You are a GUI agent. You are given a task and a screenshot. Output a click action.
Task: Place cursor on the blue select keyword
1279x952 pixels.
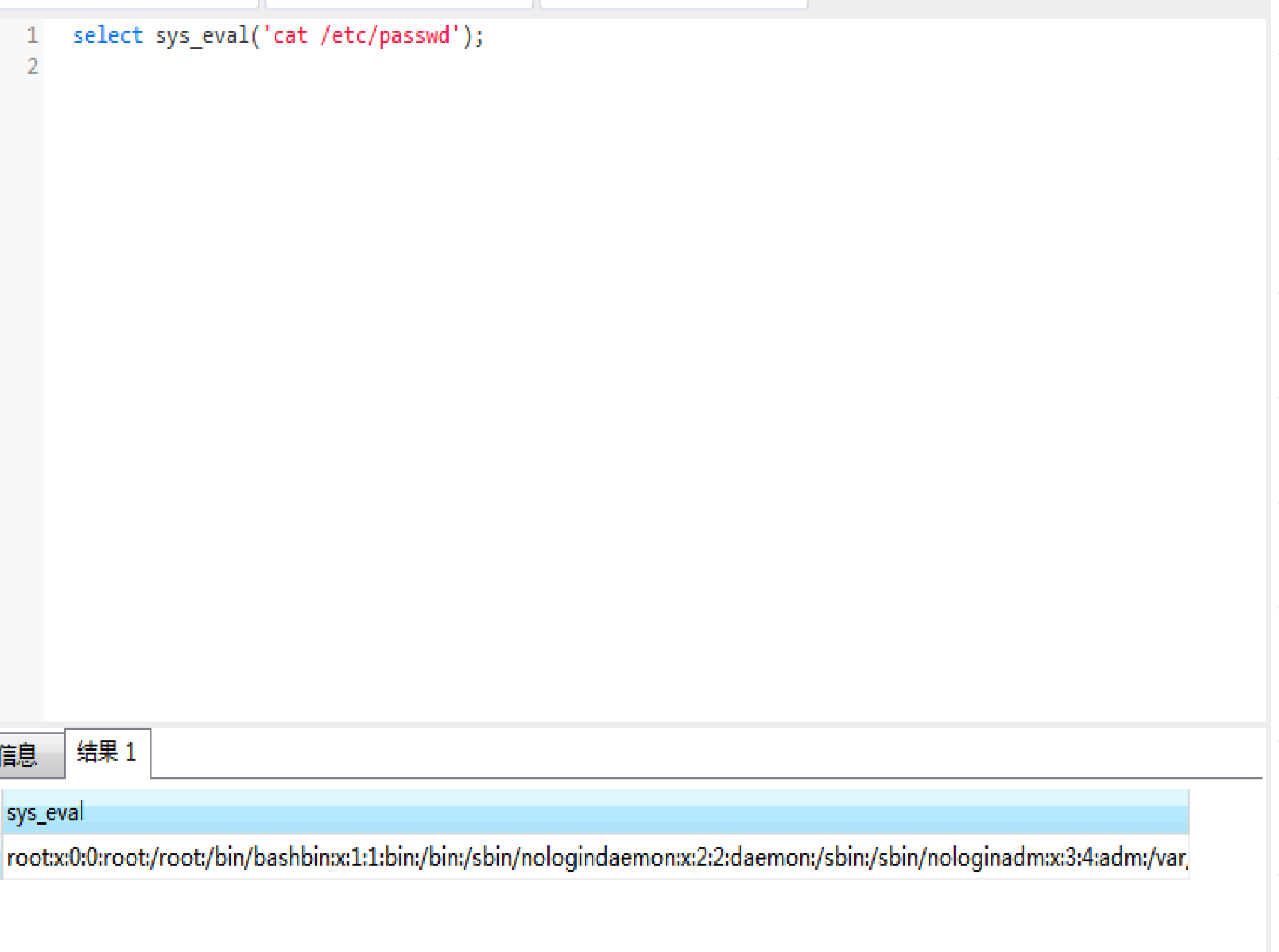[x=107, y=35]
